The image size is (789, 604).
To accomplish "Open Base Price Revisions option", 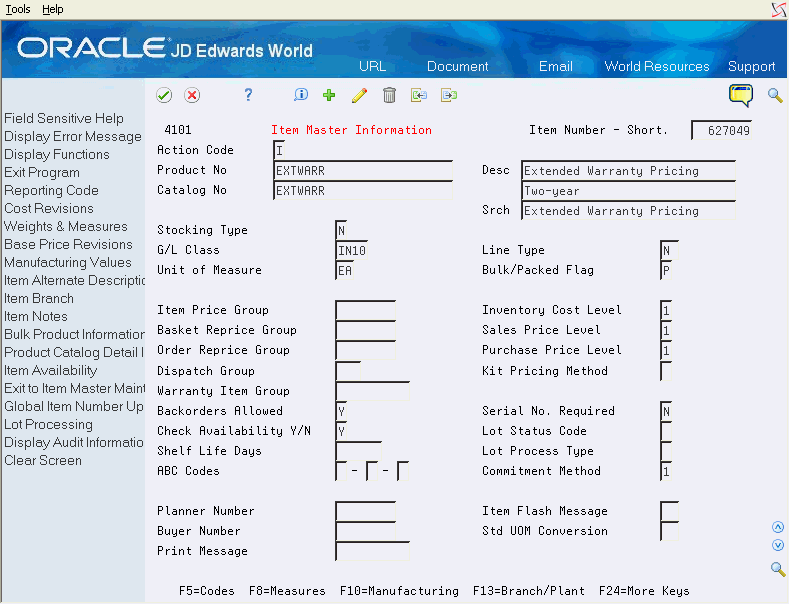I will tap(68, 245).
